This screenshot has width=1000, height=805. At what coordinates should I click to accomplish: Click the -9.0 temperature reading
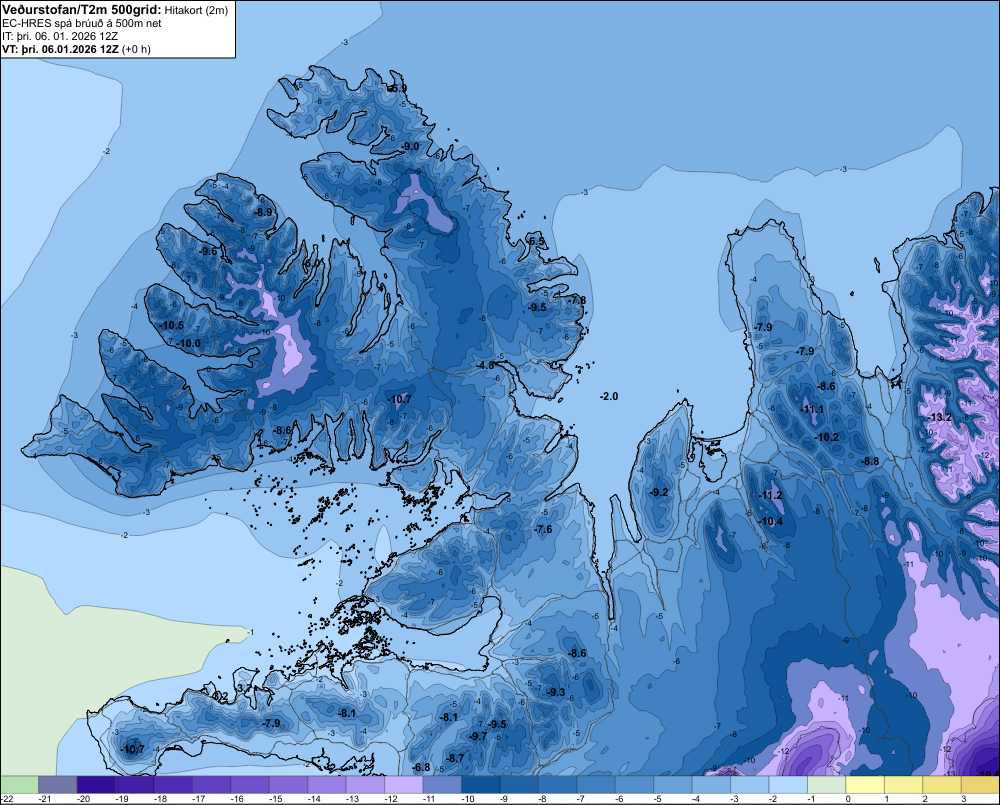[x=410, y=146]
